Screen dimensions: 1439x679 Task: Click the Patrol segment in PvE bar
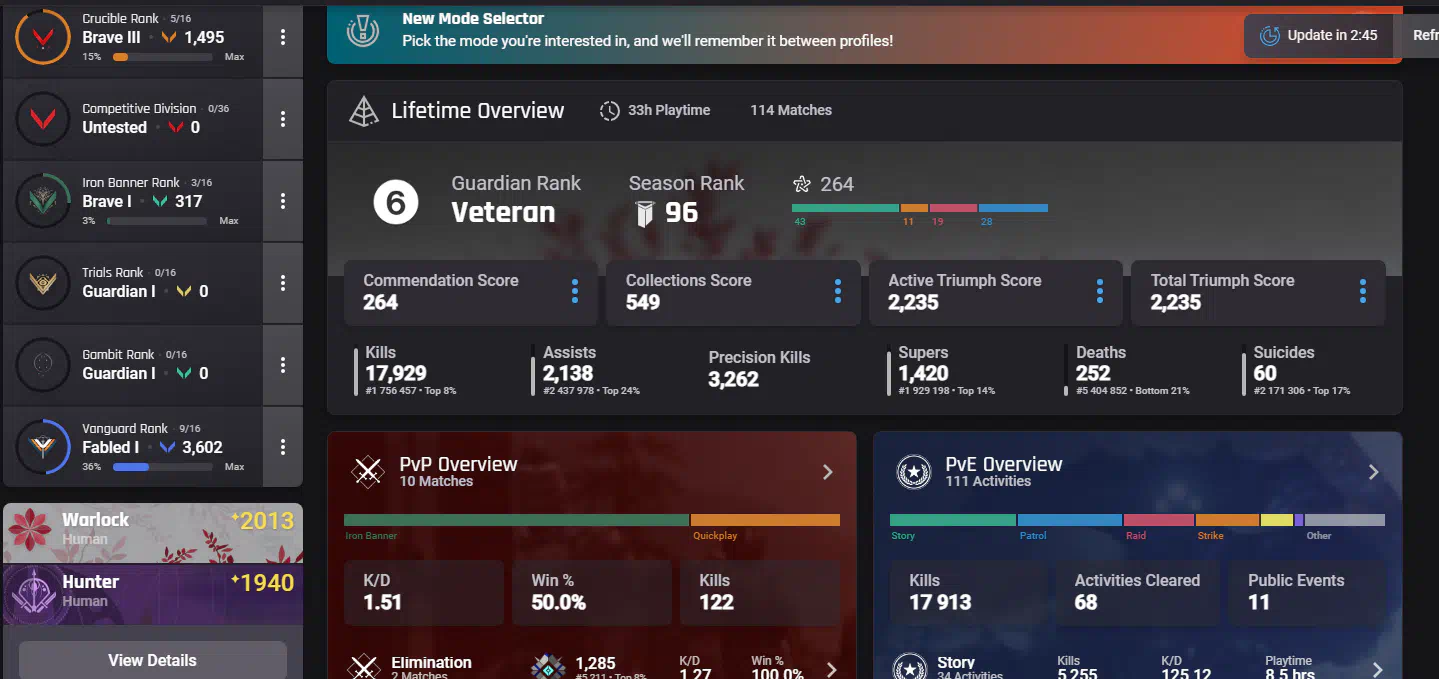point(1070,520)
